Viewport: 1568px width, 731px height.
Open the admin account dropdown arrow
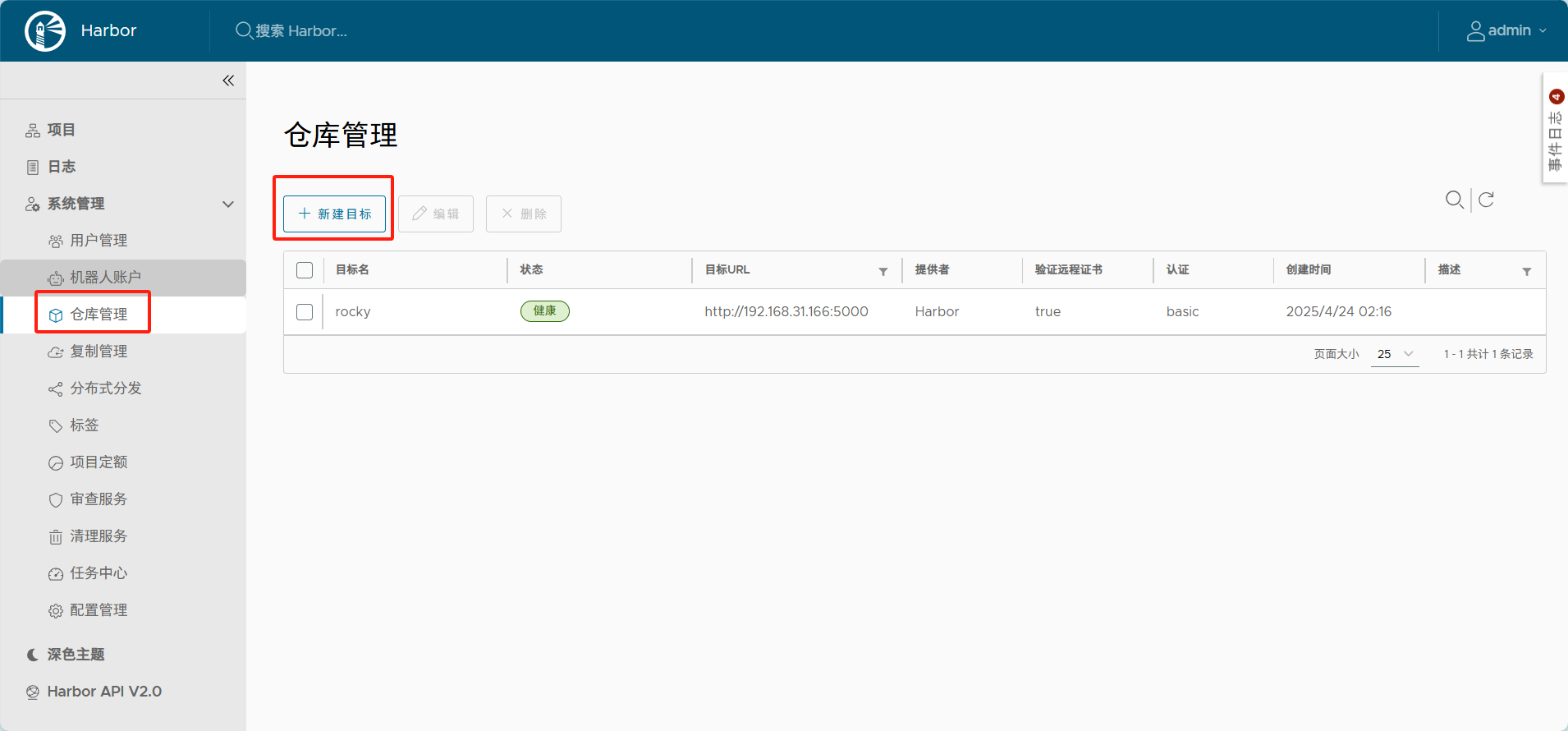click(1543, 31)
